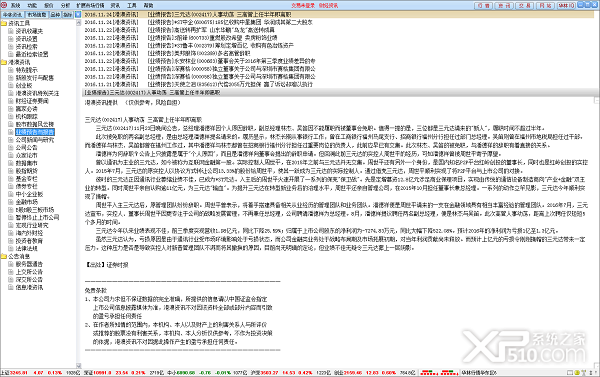Switch to the first sidebar tab
600x377 pixels.
coord(13,15)
